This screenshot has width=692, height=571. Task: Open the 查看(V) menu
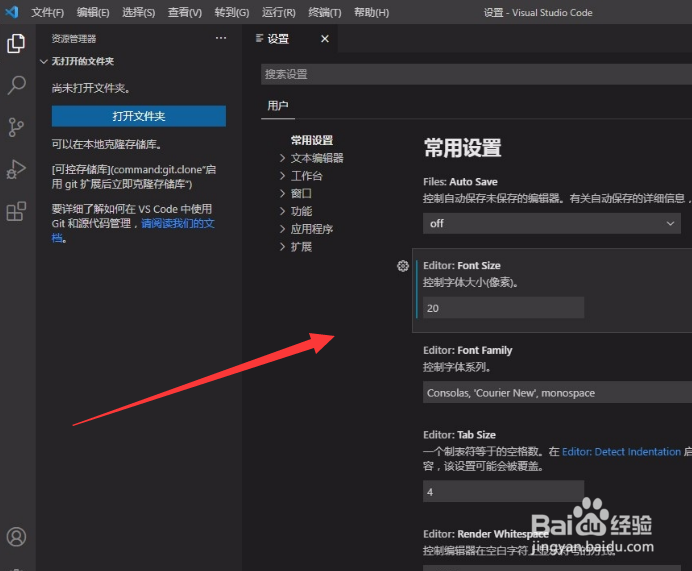pyautogui.click(x=184, y=12)
